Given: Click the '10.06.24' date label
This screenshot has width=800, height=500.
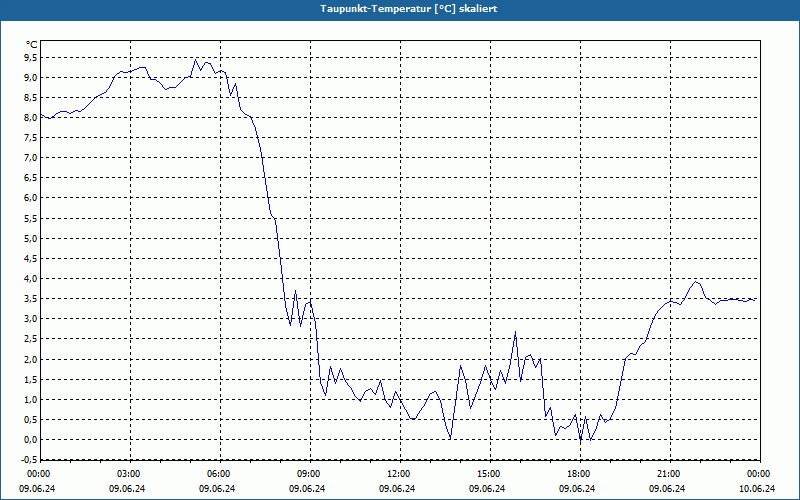Looking at the screenshot, I should pyautogui.click(x=757, y=488).
